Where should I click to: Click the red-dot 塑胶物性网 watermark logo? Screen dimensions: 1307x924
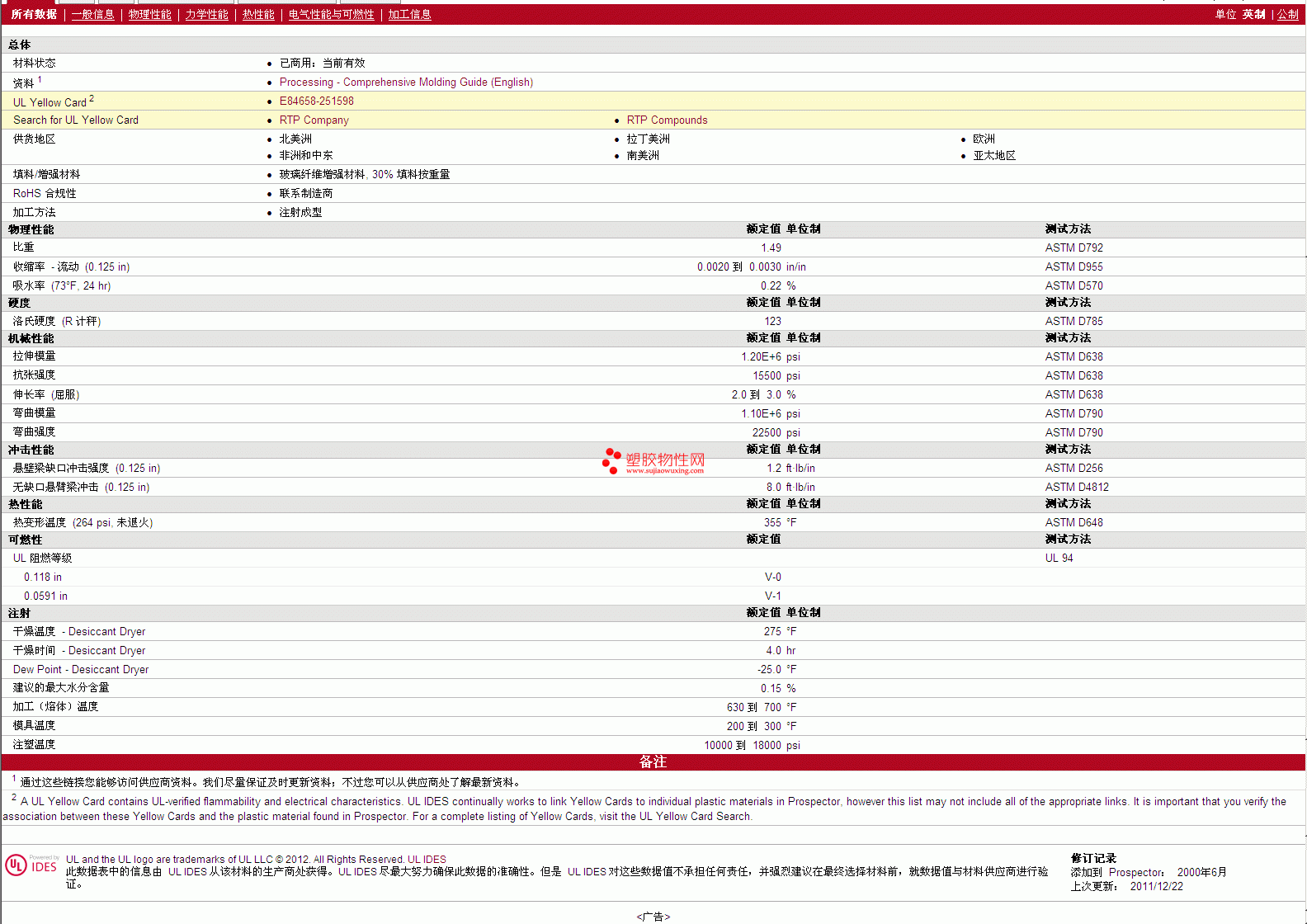click(653, 461)
